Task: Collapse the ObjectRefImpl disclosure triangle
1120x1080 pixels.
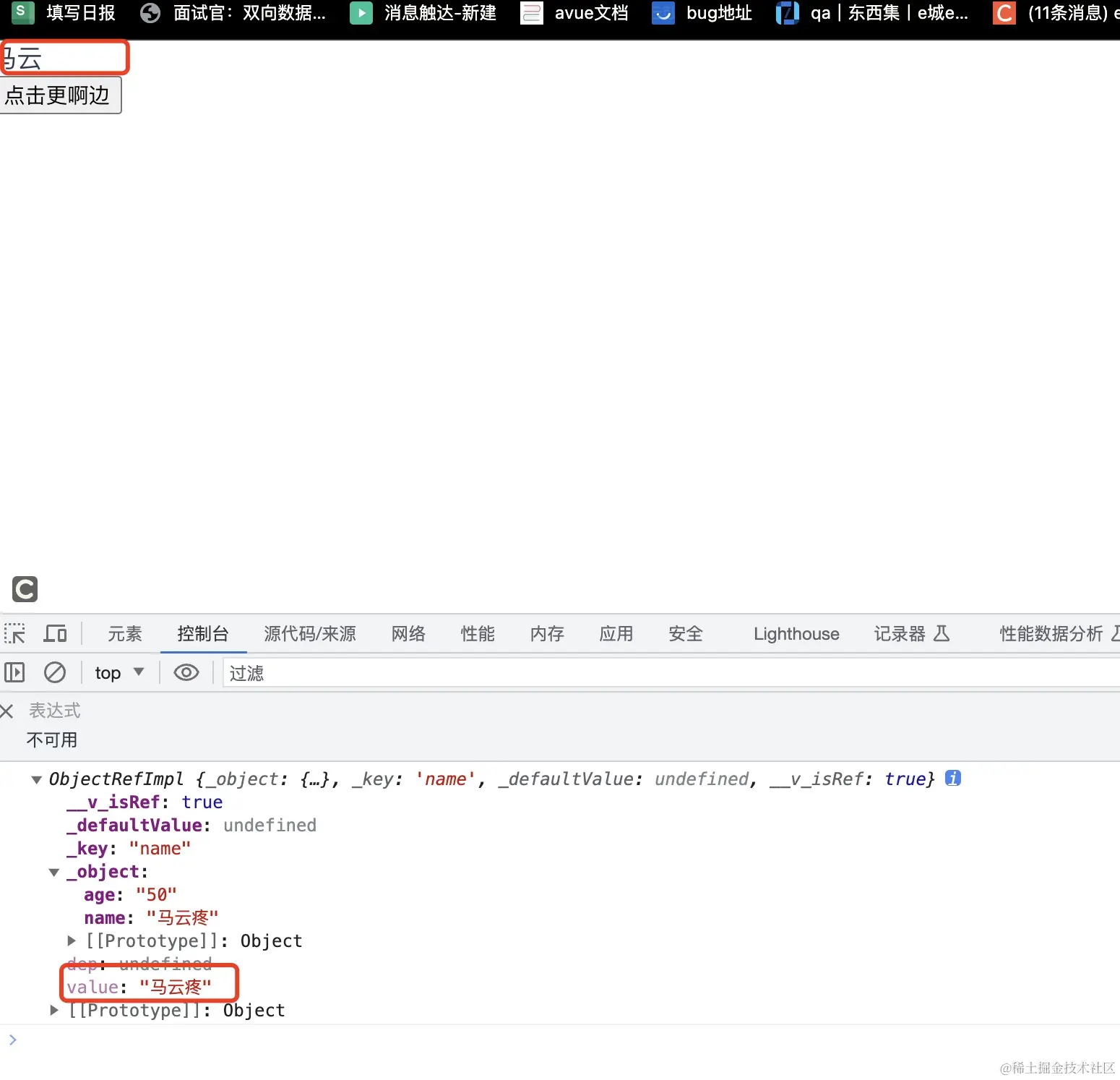Action: pyautogui.click(x=36, y=779)
